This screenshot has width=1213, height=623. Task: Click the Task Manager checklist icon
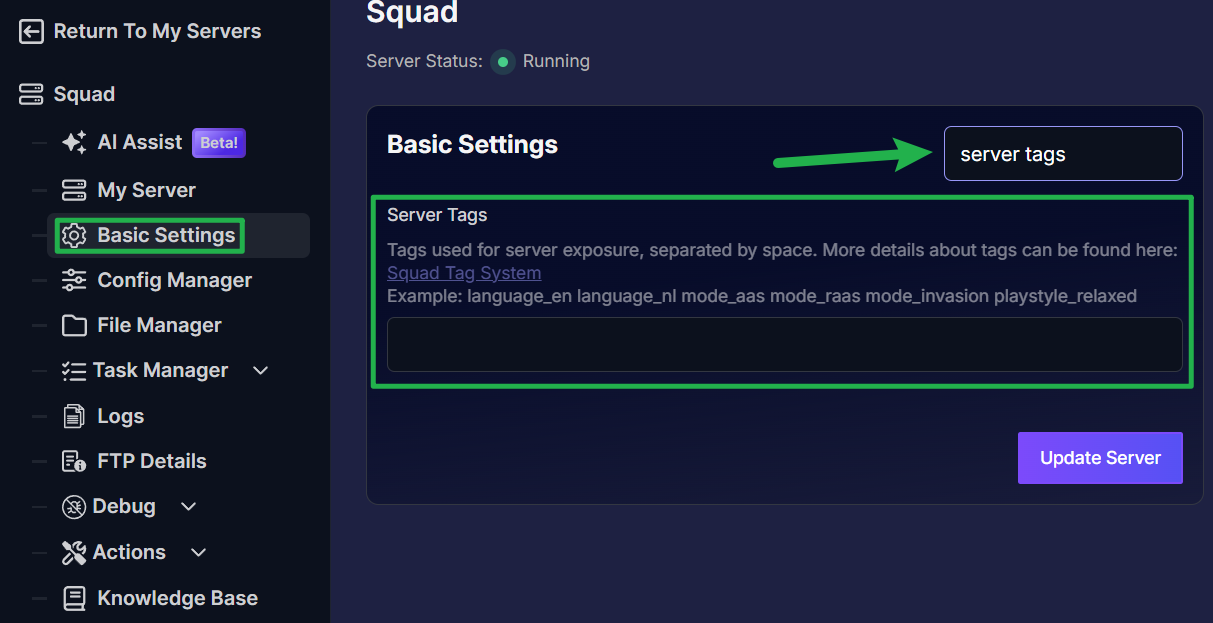pyautogui.click(x=74, y=371)
